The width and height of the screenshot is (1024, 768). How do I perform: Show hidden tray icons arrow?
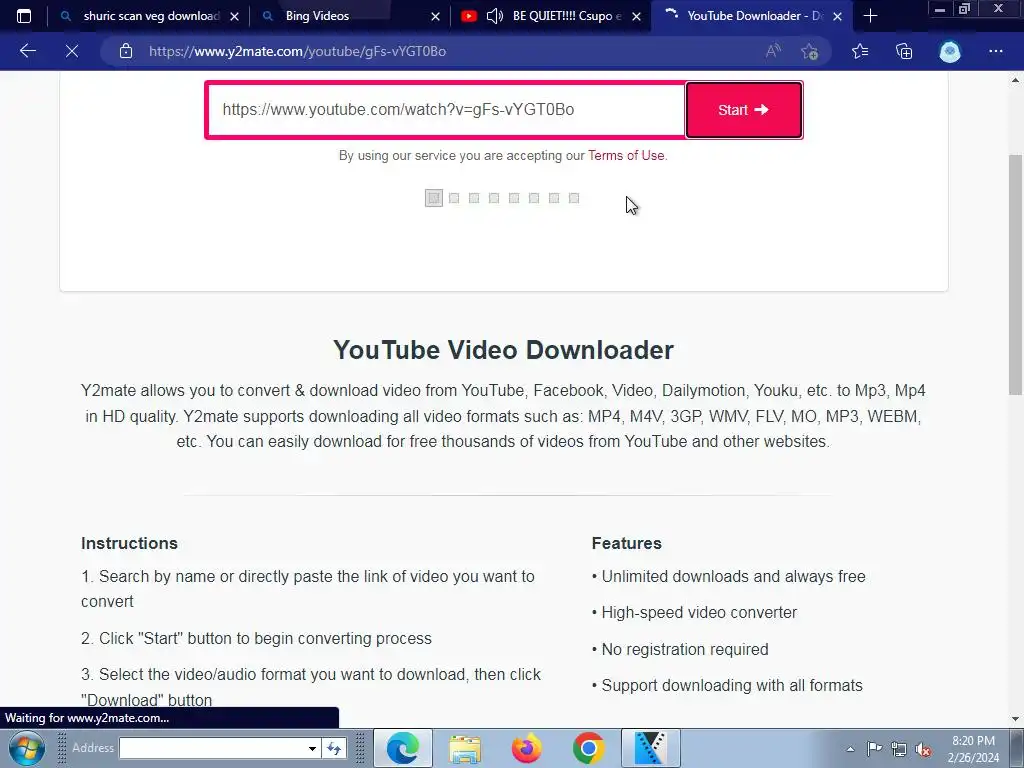(850, 749)
